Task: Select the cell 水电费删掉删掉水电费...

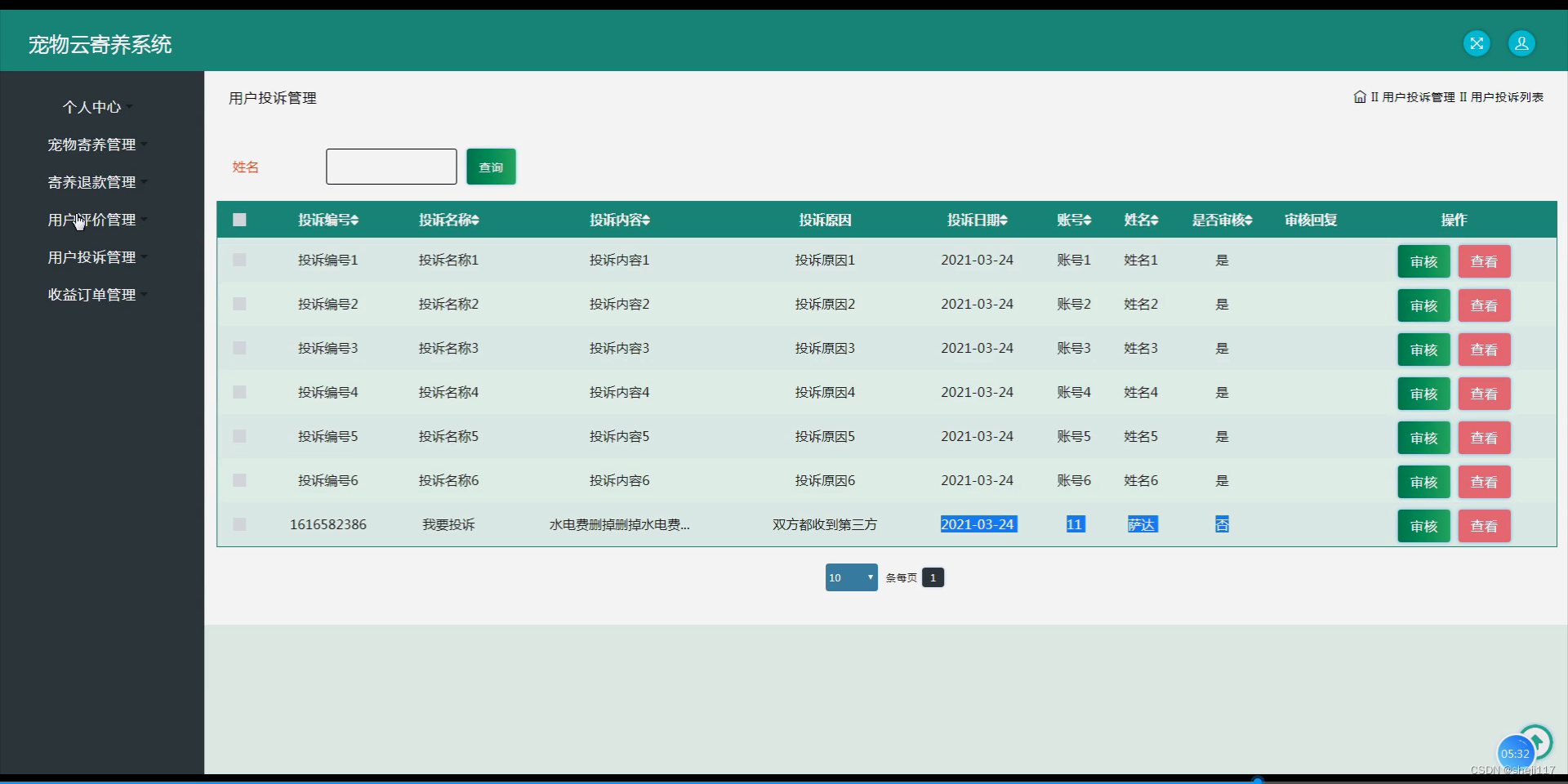Action: coord(619,524)
